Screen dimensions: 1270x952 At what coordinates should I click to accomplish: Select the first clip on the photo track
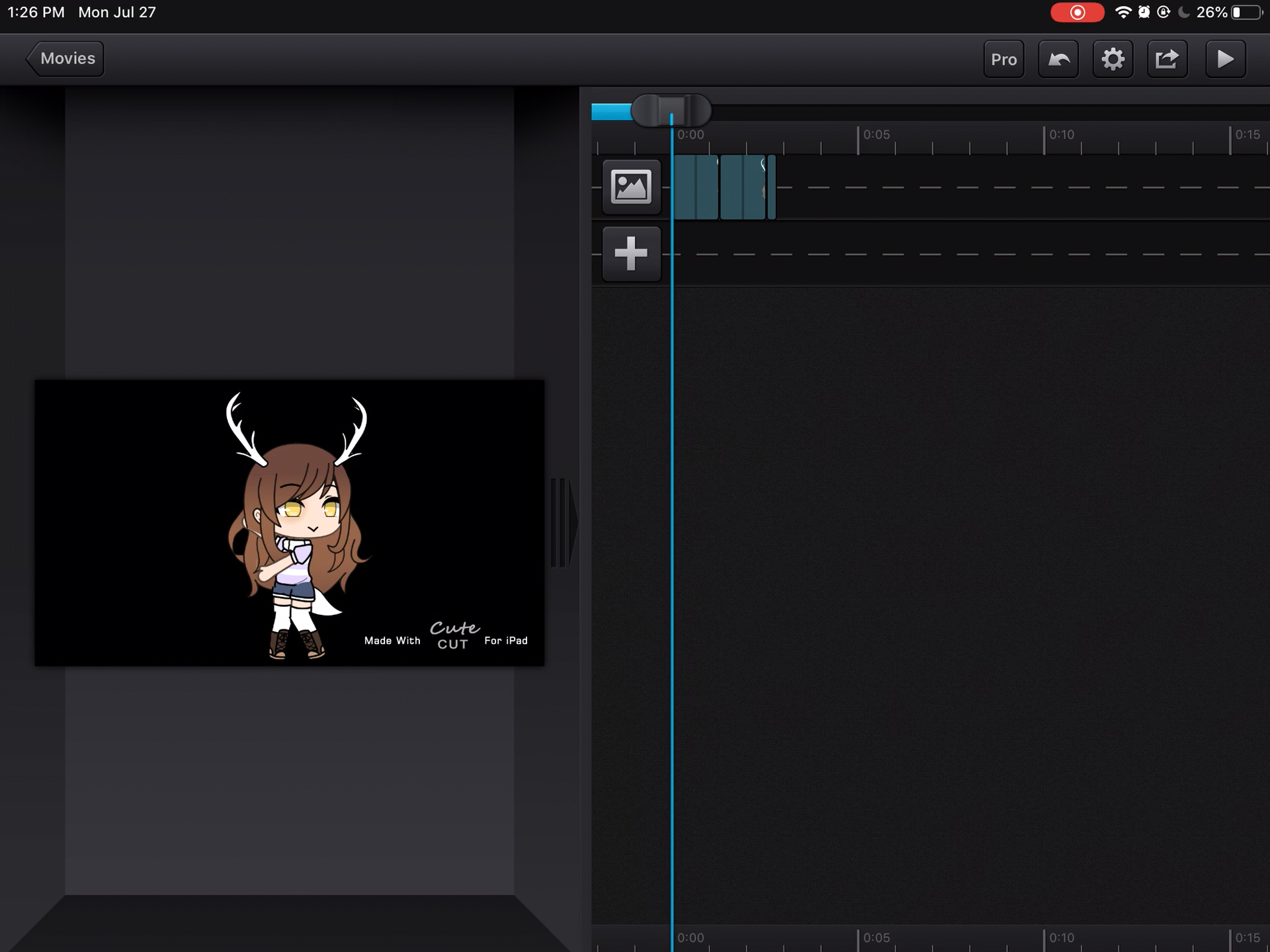[696, 186]
